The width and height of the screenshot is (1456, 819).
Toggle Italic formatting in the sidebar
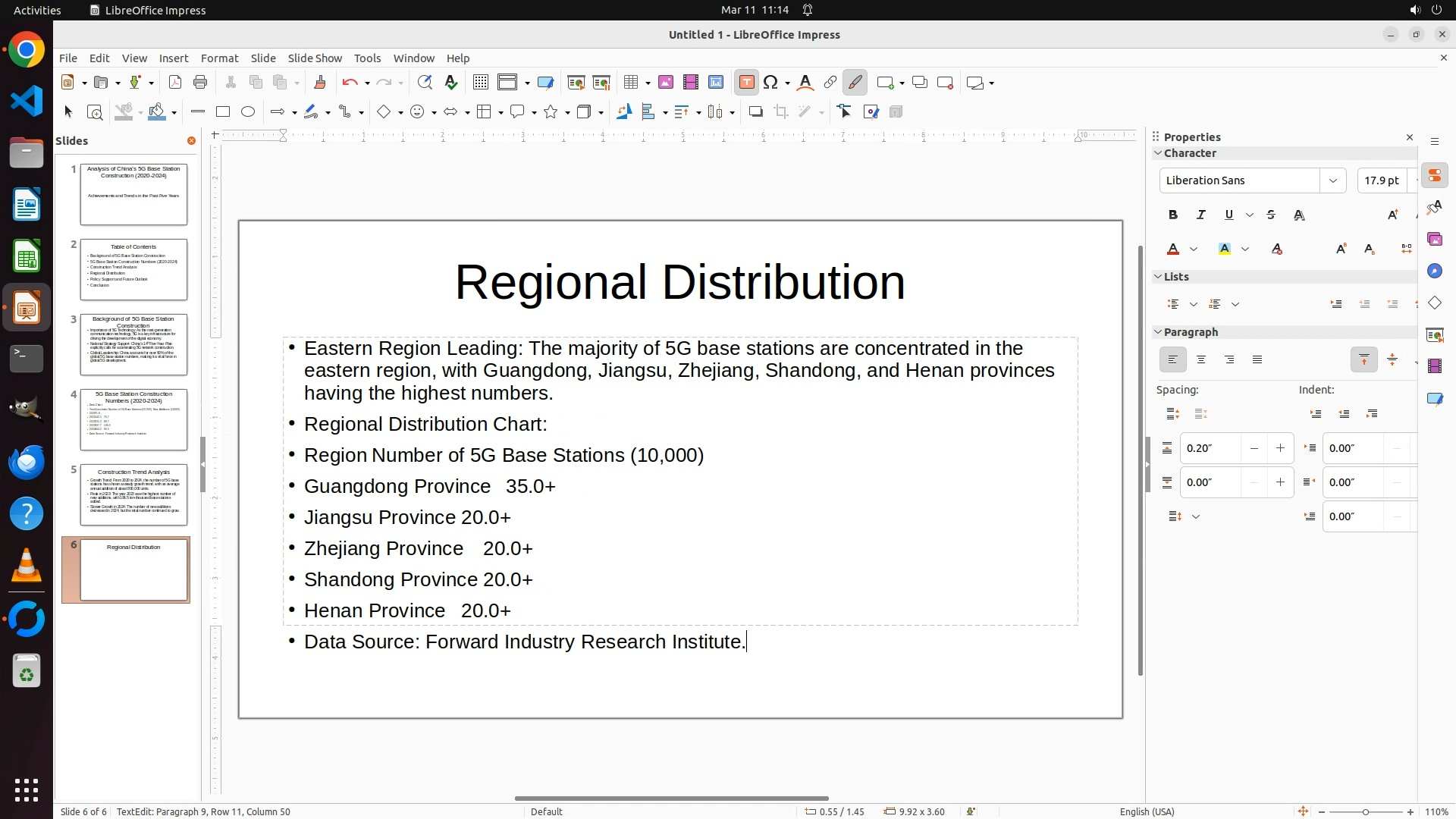[x=1201, y=215]
